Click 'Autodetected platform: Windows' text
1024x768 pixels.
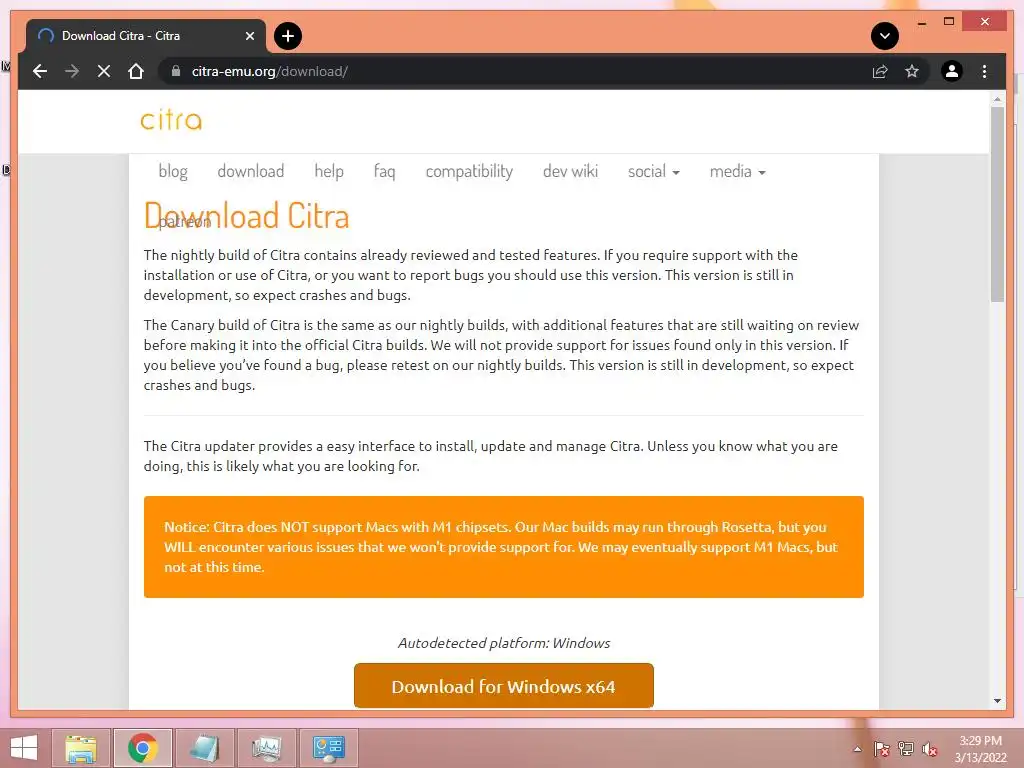coord(504,643)
